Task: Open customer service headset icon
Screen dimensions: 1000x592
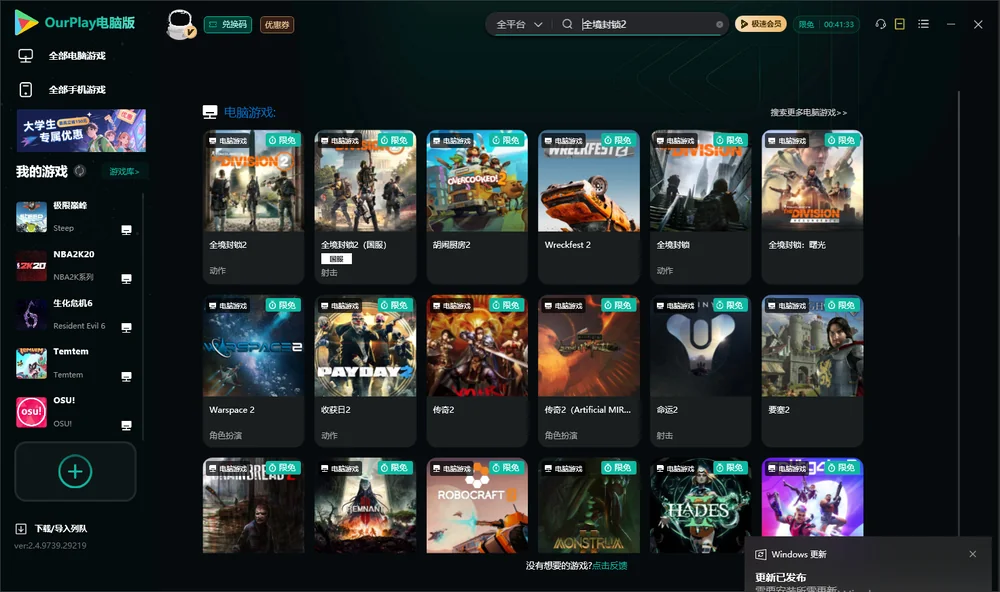Action: click(x=881, y=24)
